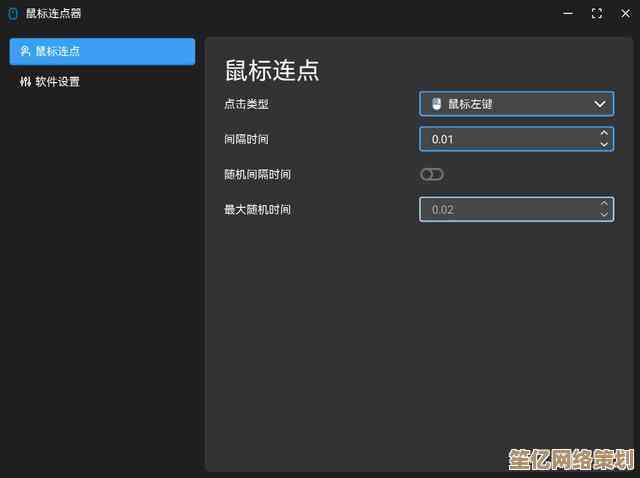Open the 鼠标左键 click type dropdown

coord(515,104)
